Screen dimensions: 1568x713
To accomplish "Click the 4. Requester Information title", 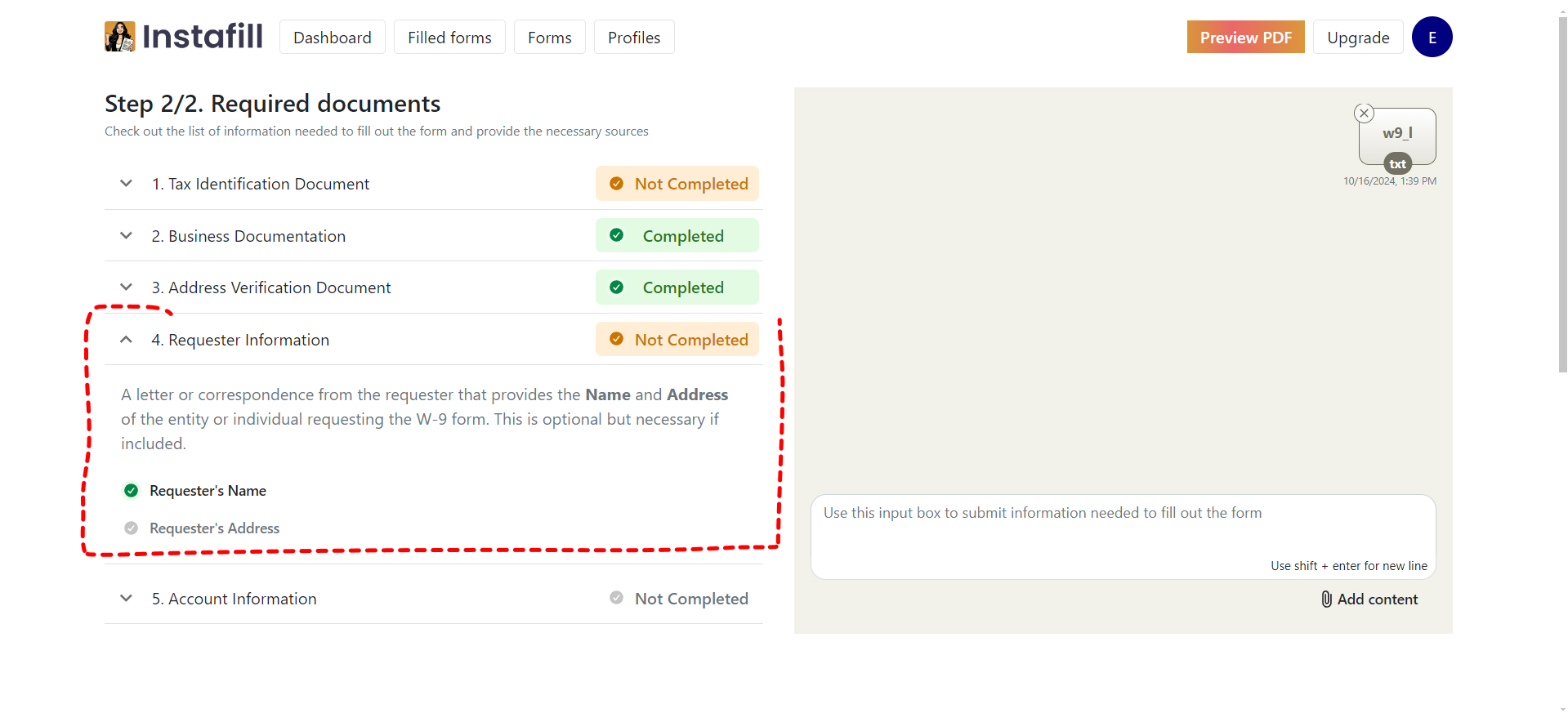I will [240, 340].
